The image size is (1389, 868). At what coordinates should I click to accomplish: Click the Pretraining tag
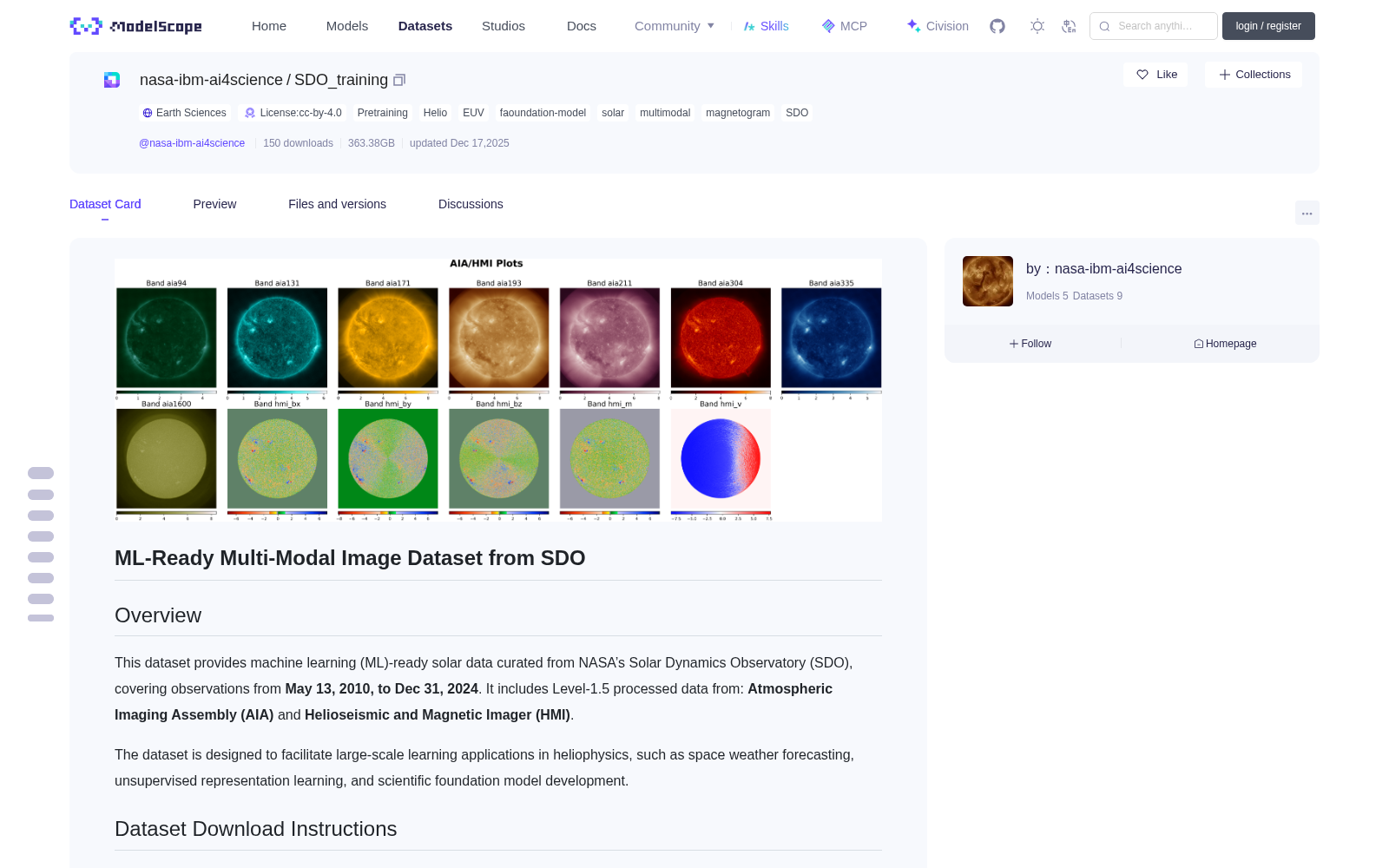(x=382, y=113)
